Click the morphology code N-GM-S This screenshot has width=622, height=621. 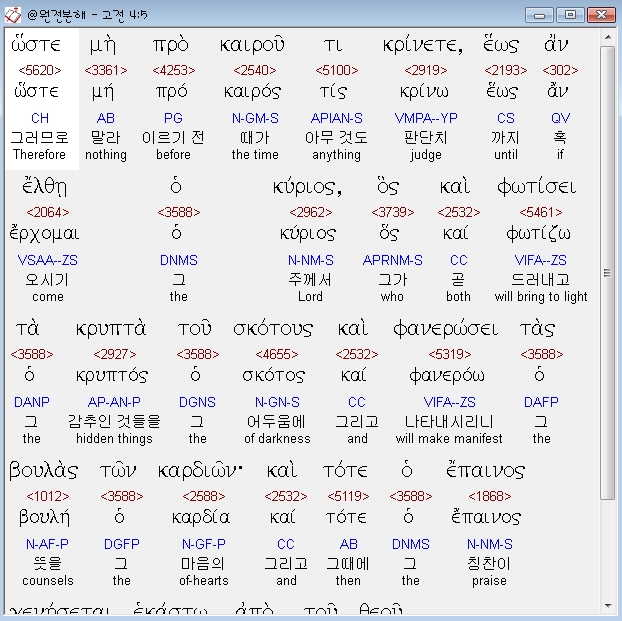click(255, 118)
